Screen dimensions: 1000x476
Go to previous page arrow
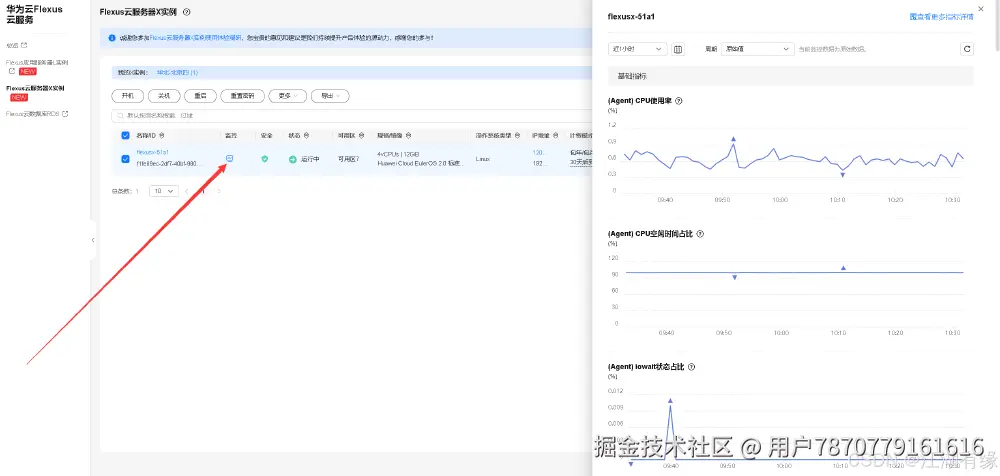(x=187, y=191)
